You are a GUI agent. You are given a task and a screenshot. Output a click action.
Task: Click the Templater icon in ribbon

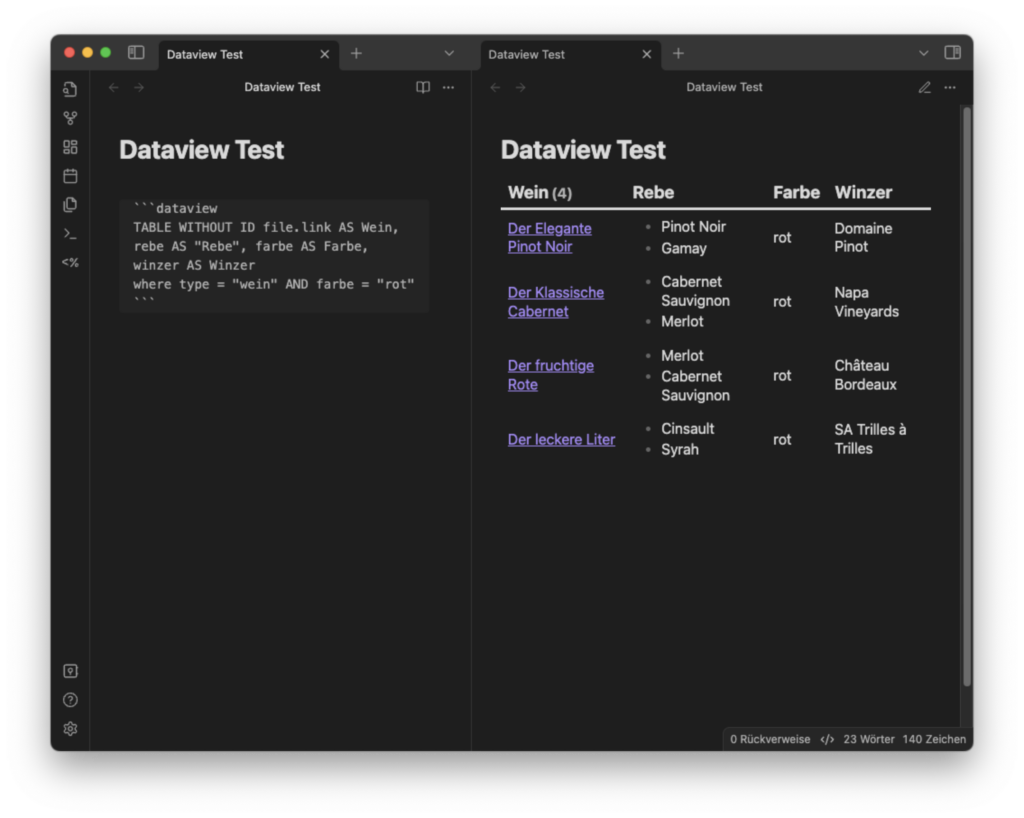[70, 262]
